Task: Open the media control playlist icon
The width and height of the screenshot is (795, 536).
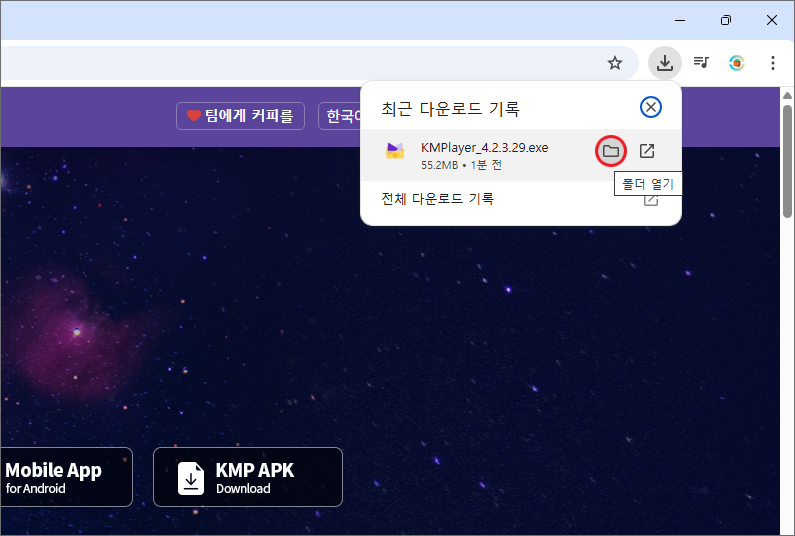Action: coord(701,63)
